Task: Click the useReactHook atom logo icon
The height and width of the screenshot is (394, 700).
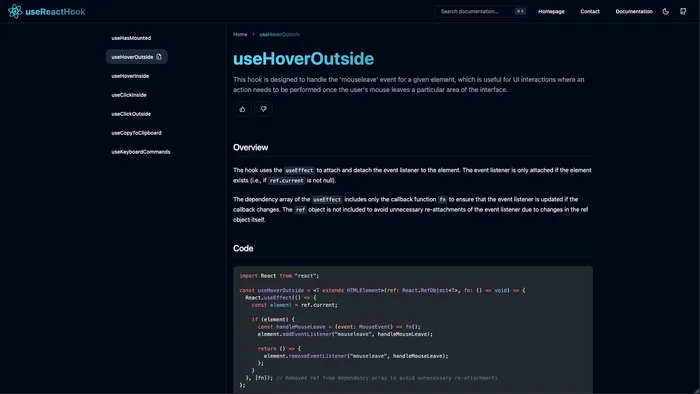Action: click(x=15, y=11)
